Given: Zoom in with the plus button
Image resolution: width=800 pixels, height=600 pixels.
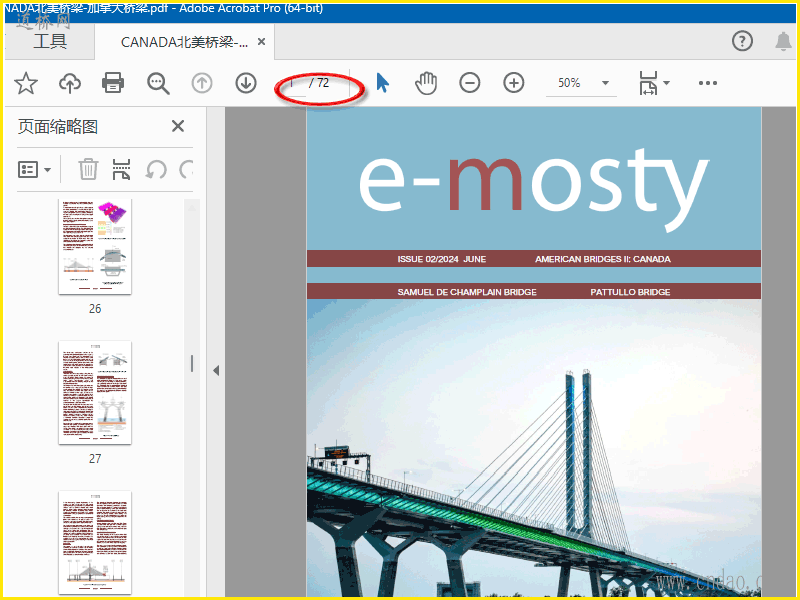Looking at the screenshot, I should pyautogui.click(x=514, y=83).
